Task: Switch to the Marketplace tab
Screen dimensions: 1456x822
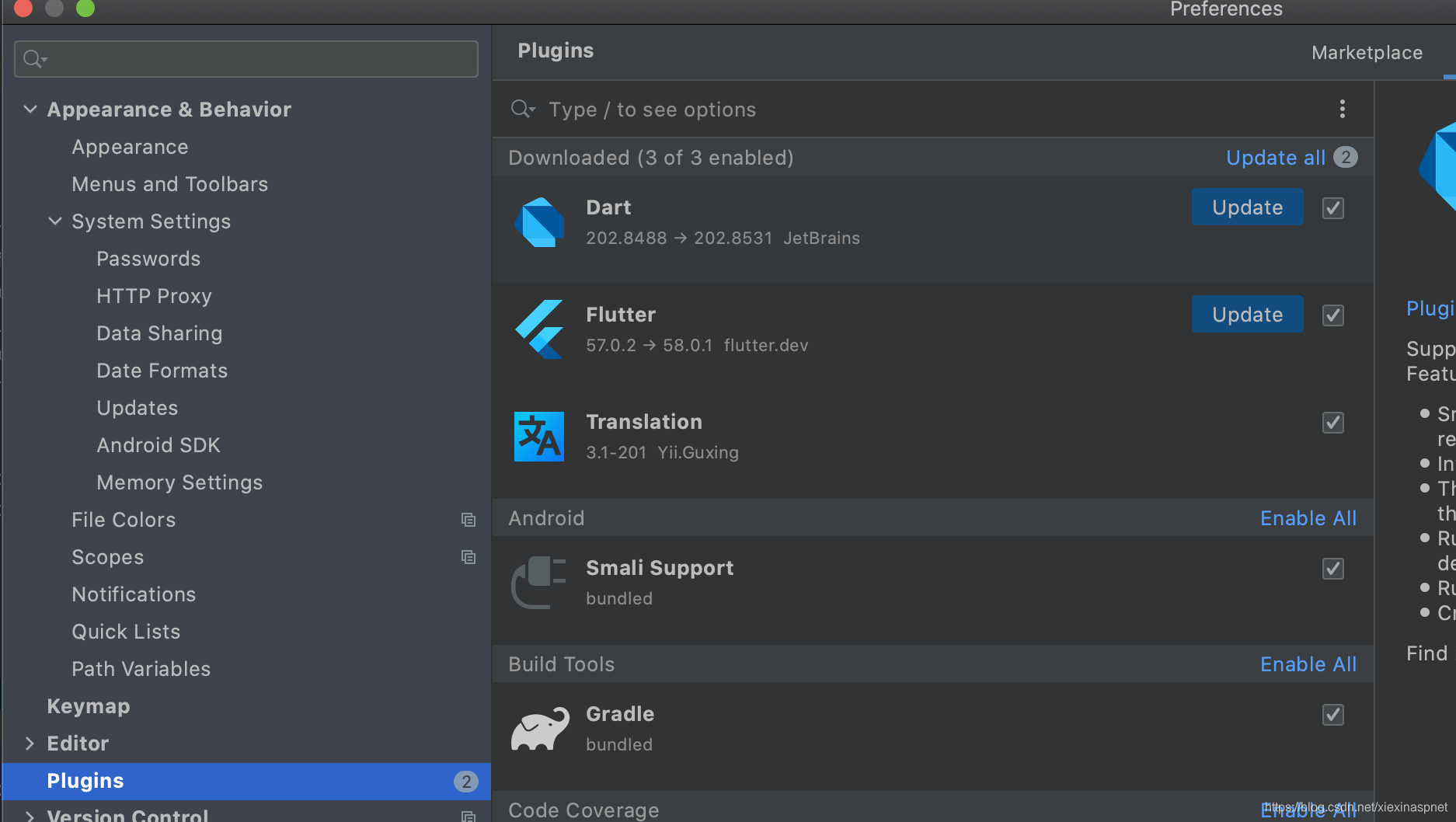Action: (1367, 53)
